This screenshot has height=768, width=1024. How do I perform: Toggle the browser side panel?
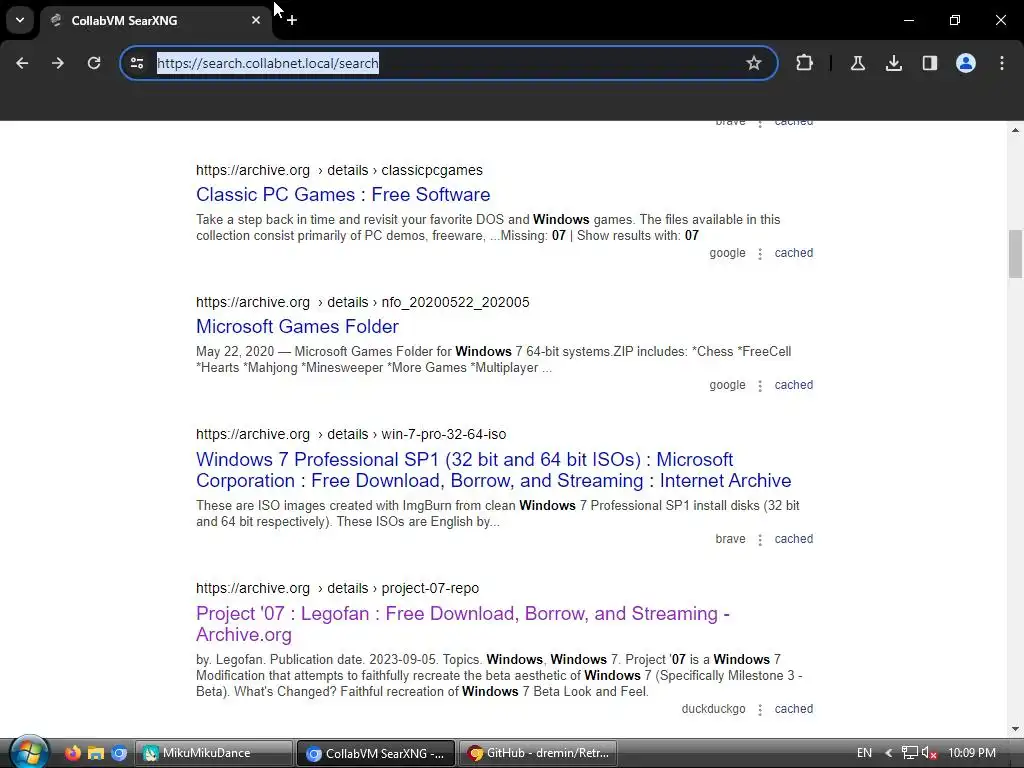coord(930,63)
